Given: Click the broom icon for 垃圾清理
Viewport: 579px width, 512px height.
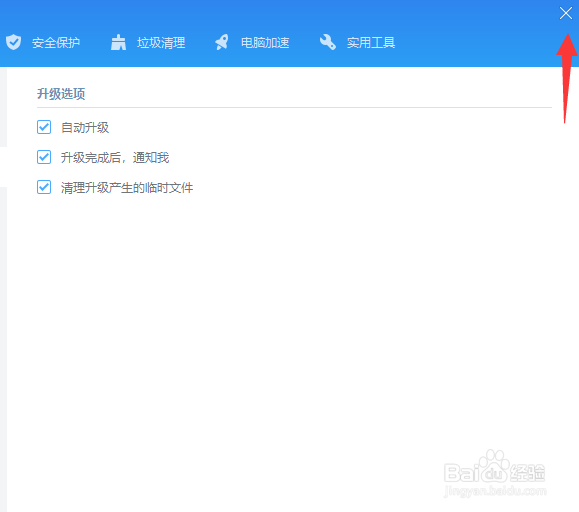Looking at the screenshot, I should [x=119, y=42].
